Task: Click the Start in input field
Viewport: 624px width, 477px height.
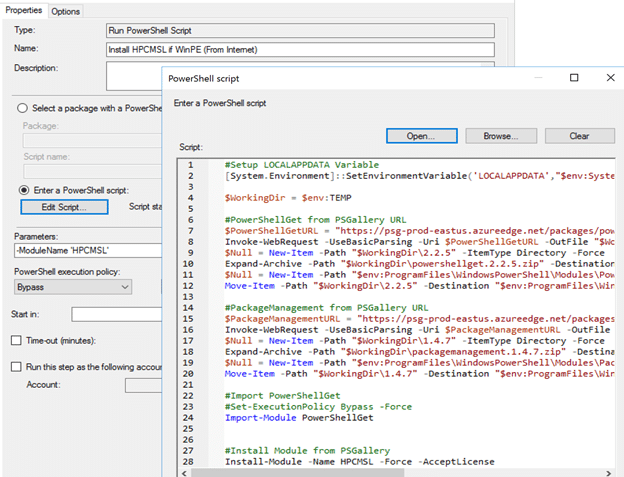Action: point(115,314)
